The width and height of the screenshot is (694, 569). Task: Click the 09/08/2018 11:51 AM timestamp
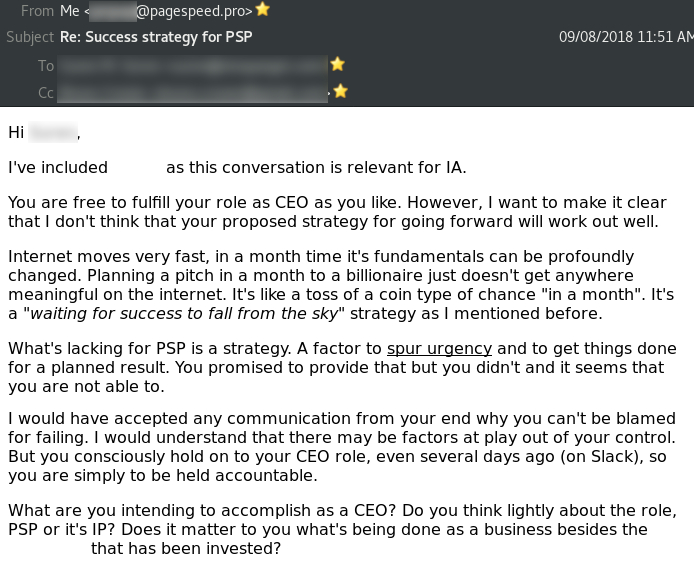coord(626,37)
